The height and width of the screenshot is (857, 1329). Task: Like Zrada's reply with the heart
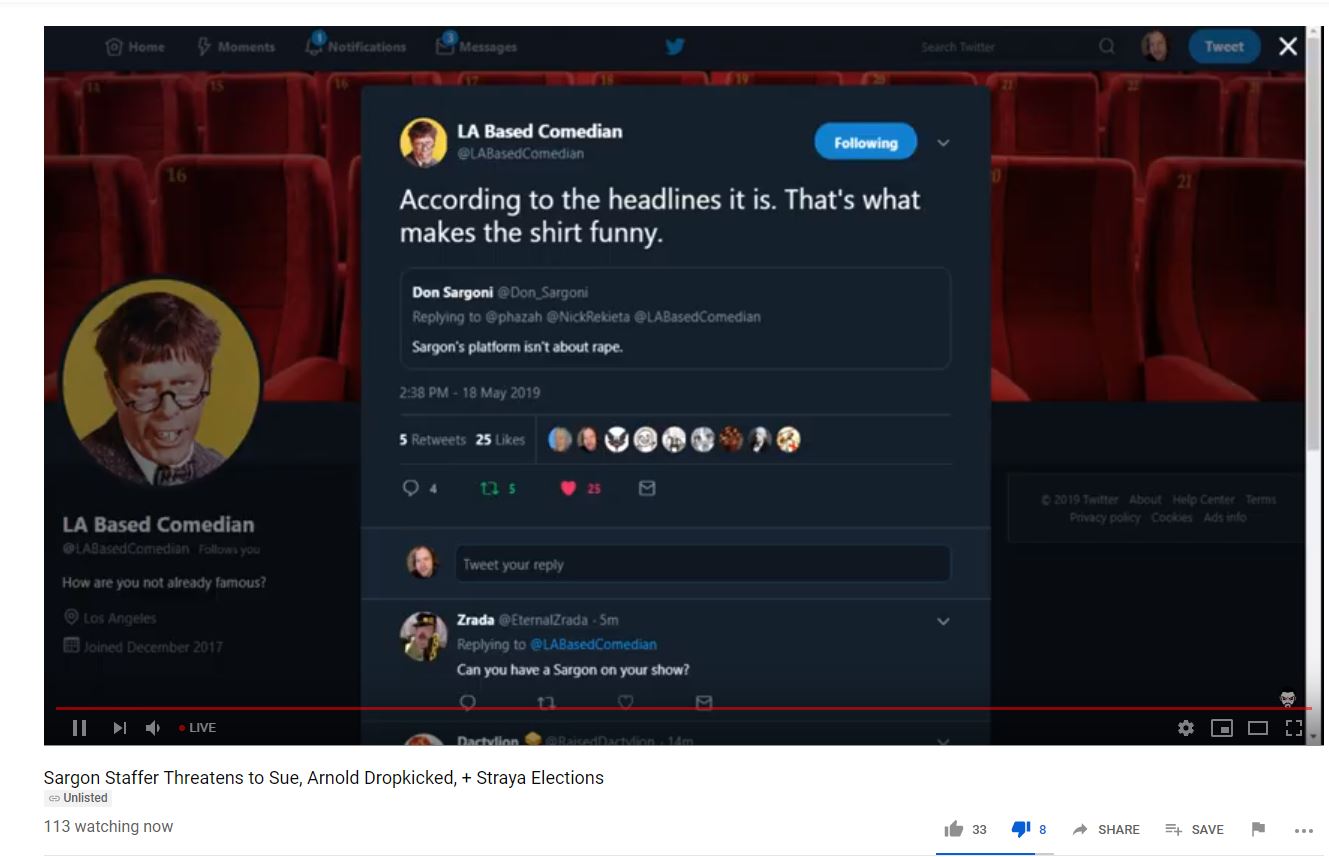[625, 702]
